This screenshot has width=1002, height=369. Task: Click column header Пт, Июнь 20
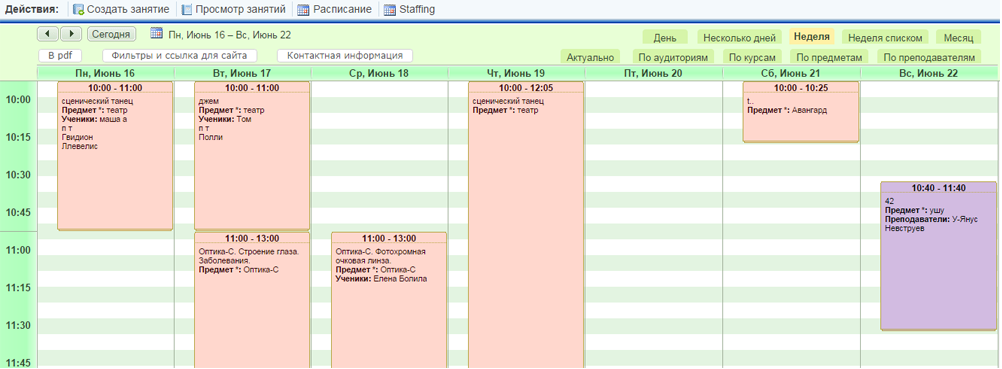tap(653, 73)
